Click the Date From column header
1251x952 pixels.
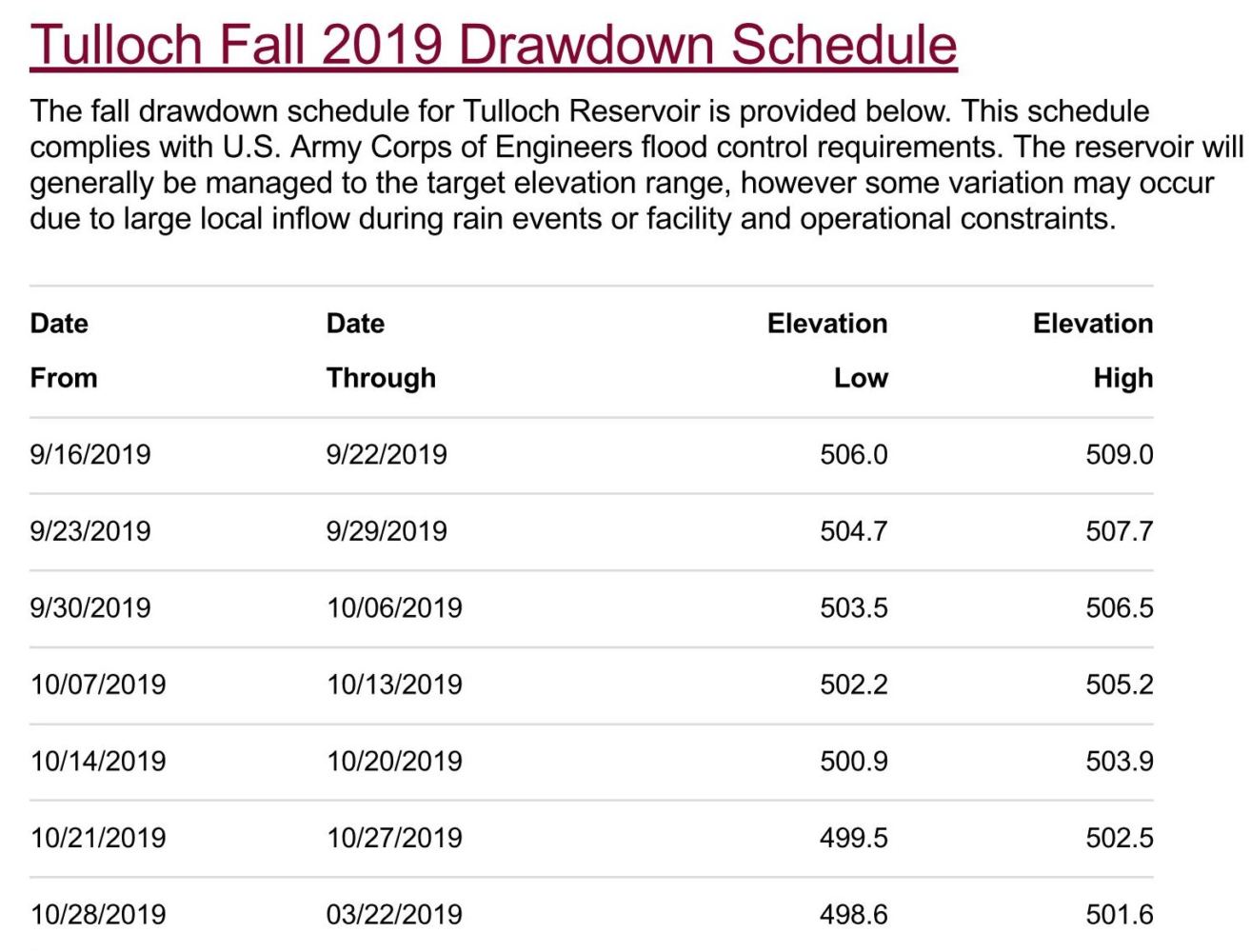point(64,350)
